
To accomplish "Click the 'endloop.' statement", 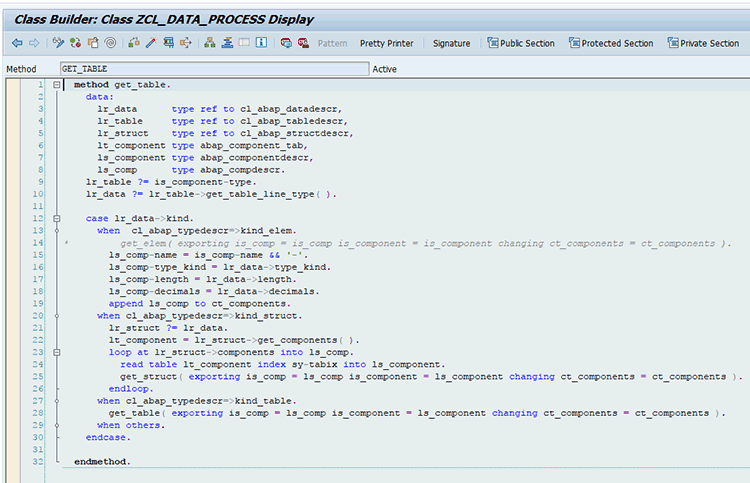I will pos(131,389).
